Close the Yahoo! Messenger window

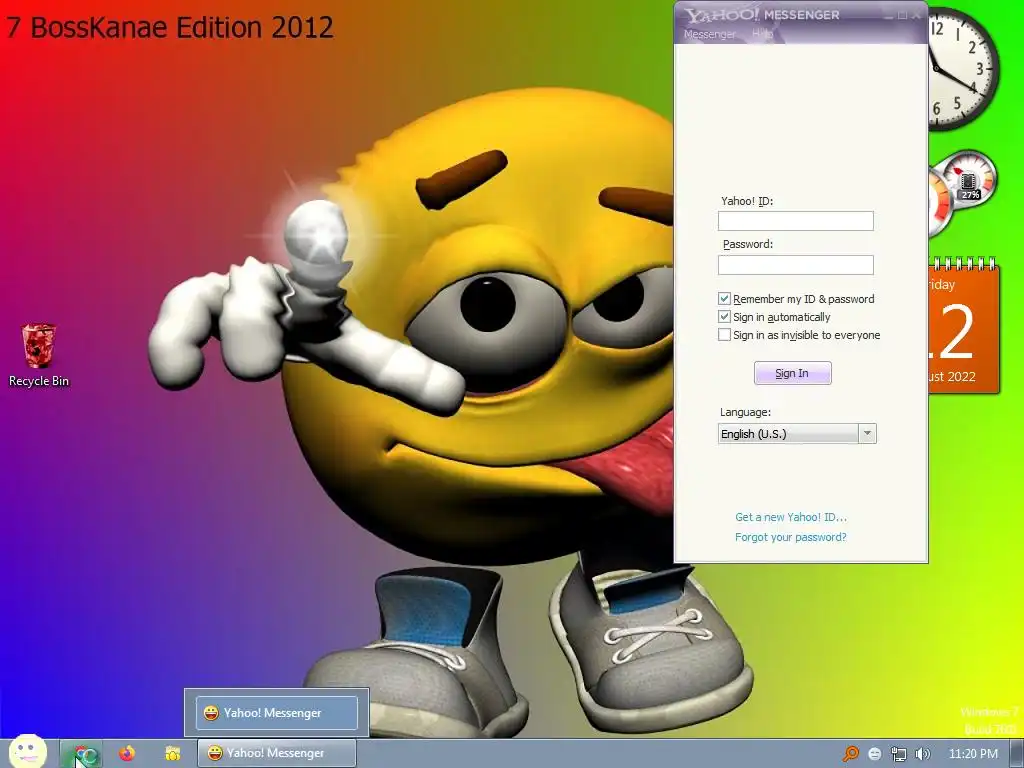point(916,15)
